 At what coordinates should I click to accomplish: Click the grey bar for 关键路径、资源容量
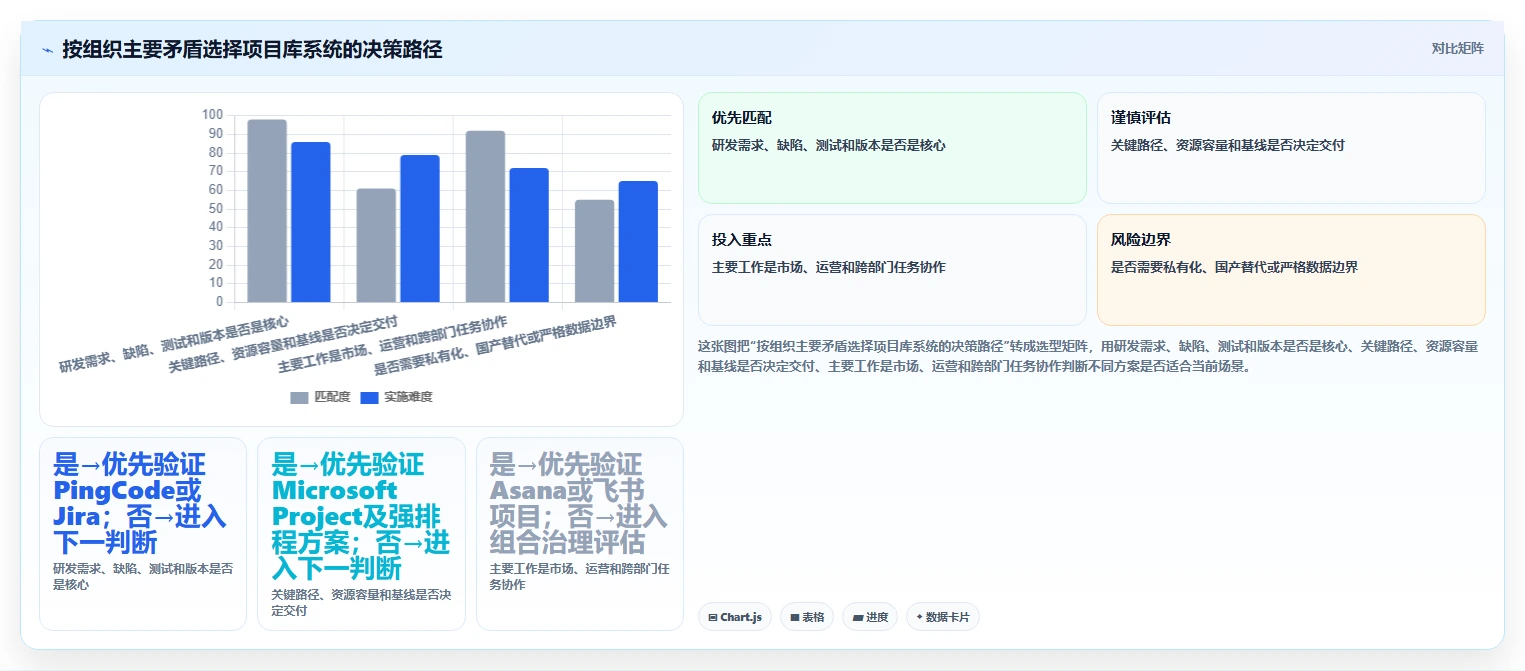pos(376,245)
